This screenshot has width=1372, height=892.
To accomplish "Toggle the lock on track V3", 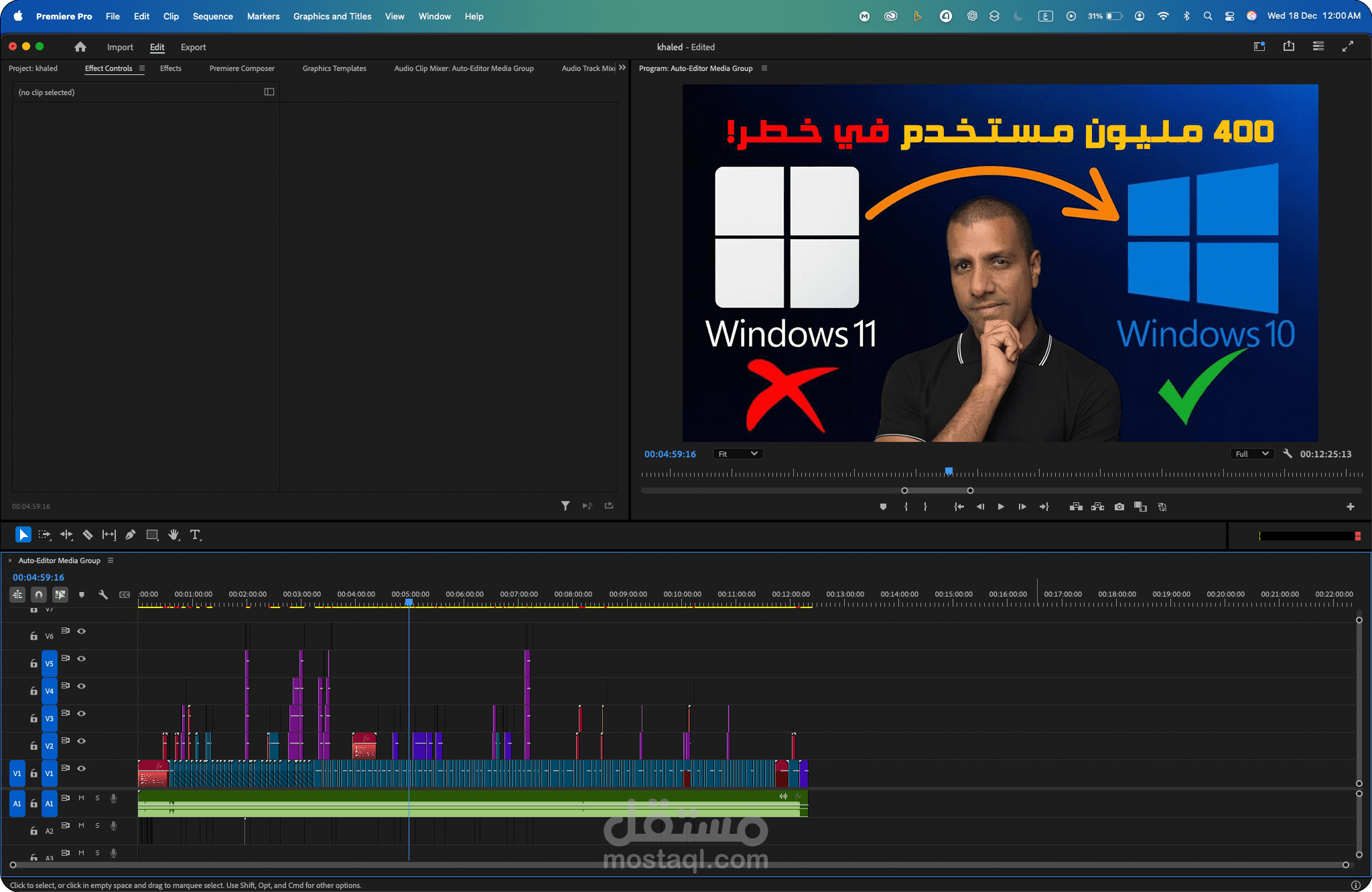I will pyautogui.click(x=33, y=718).
